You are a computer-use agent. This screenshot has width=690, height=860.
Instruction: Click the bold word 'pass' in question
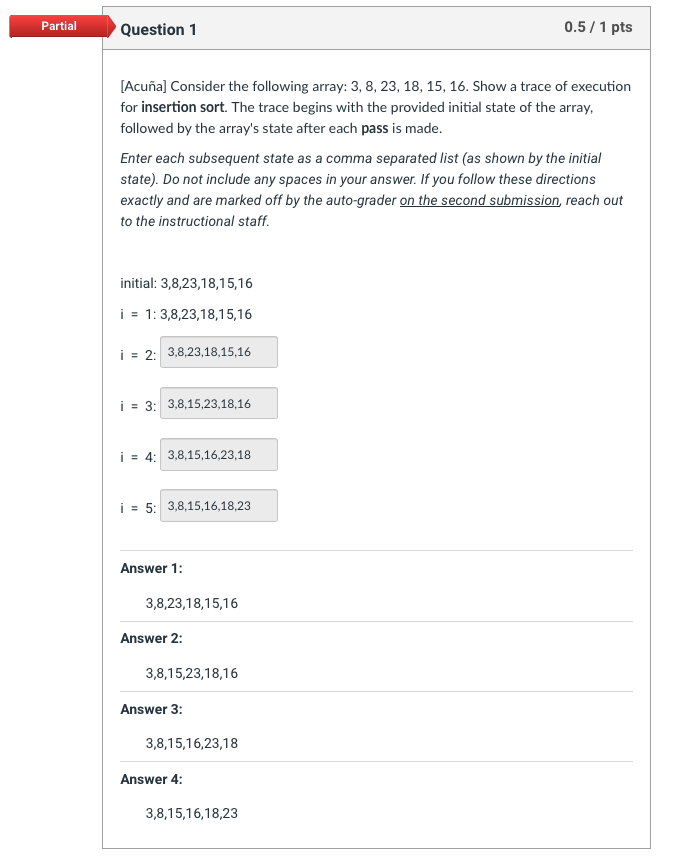click(x=375, y=129)
